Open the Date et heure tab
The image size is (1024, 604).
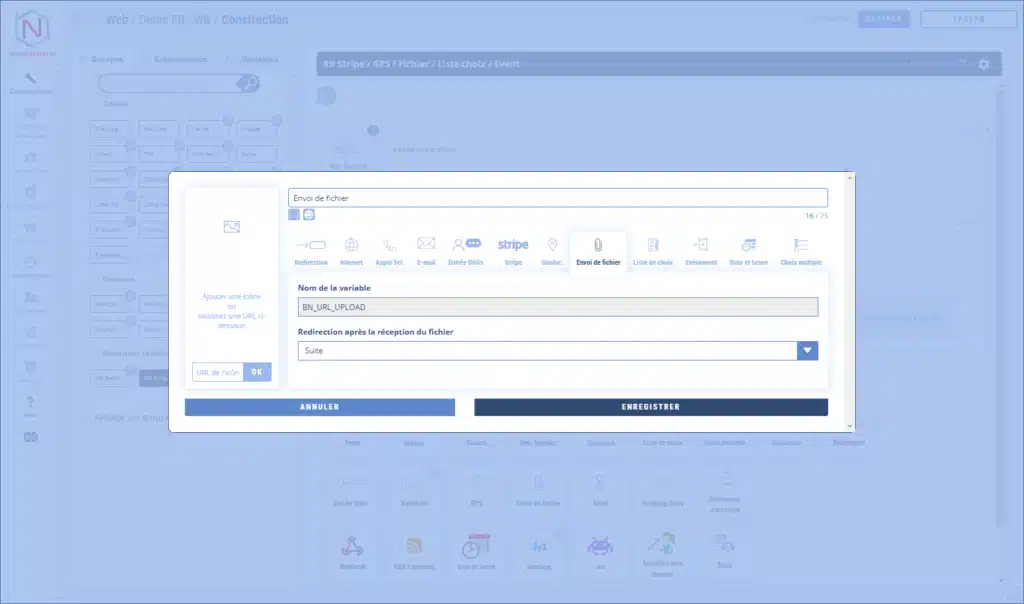pyautogui.click(x=749, y=250)
